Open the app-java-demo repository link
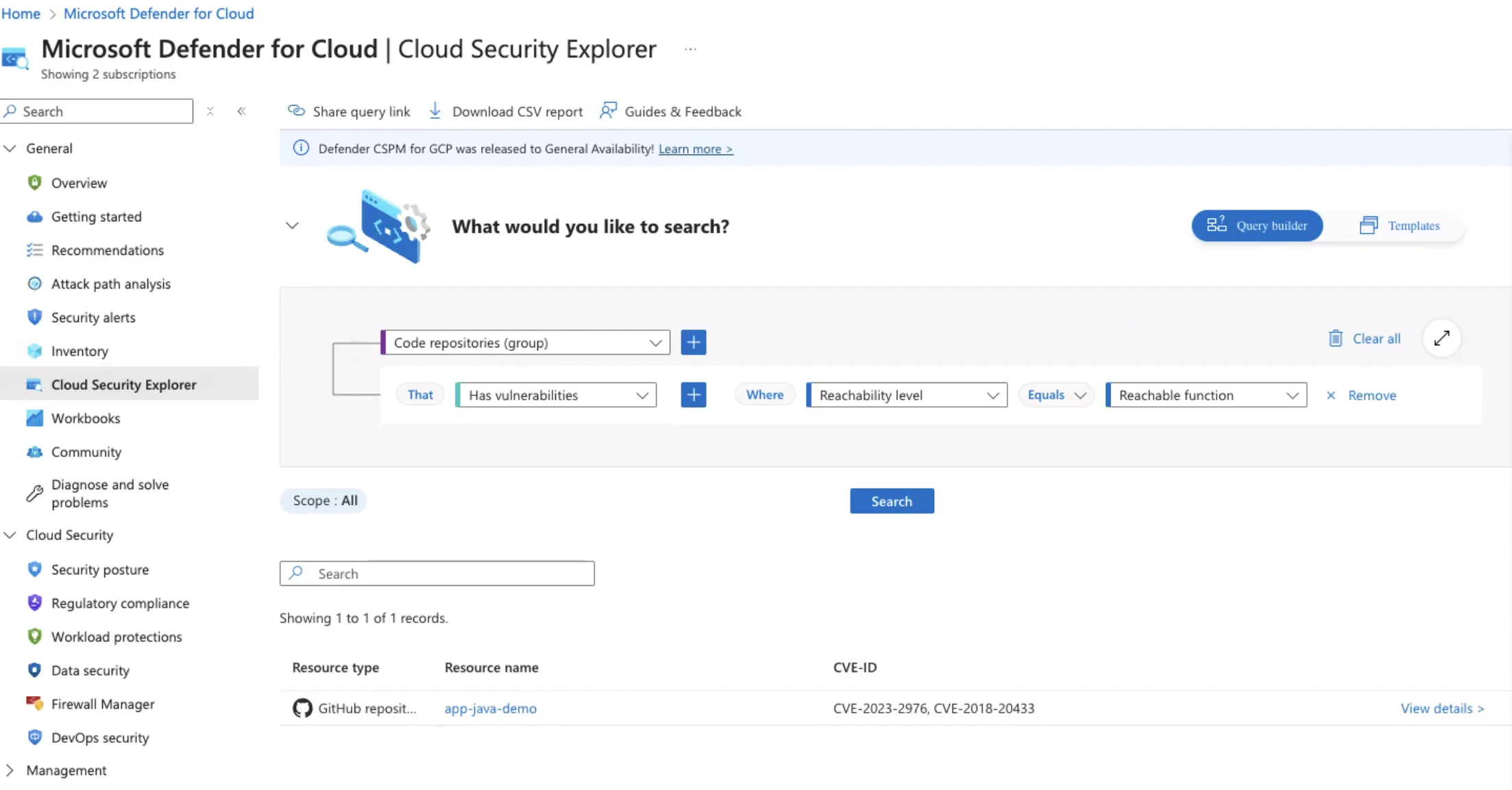1512x790 pixels. point(490,708)
